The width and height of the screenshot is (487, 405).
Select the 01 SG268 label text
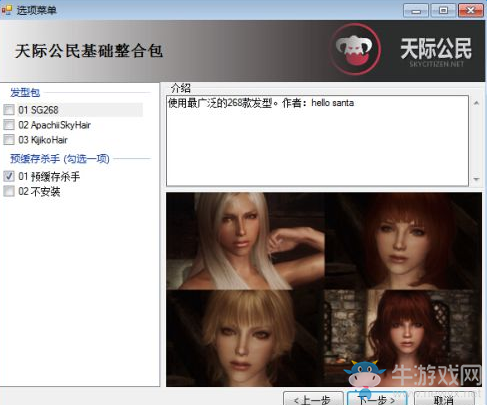point(38,110)
